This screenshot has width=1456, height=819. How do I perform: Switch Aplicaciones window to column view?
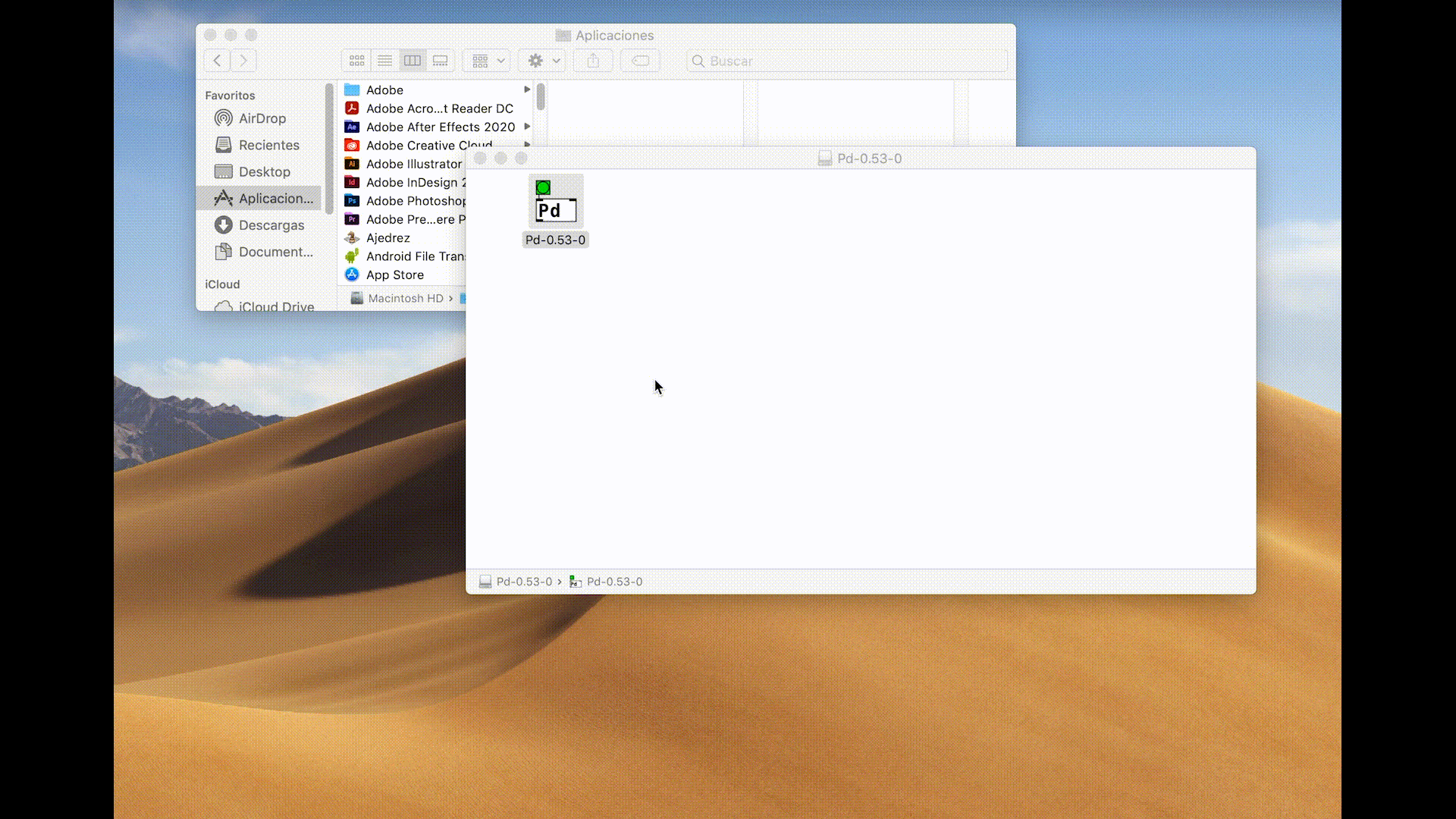[413, 61]
